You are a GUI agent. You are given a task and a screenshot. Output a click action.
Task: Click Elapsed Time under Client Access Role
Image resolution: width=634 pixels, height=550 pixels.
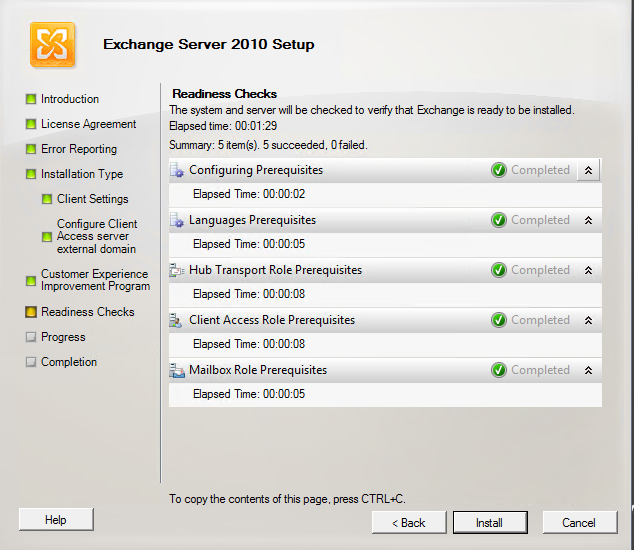tap(249, 344)
